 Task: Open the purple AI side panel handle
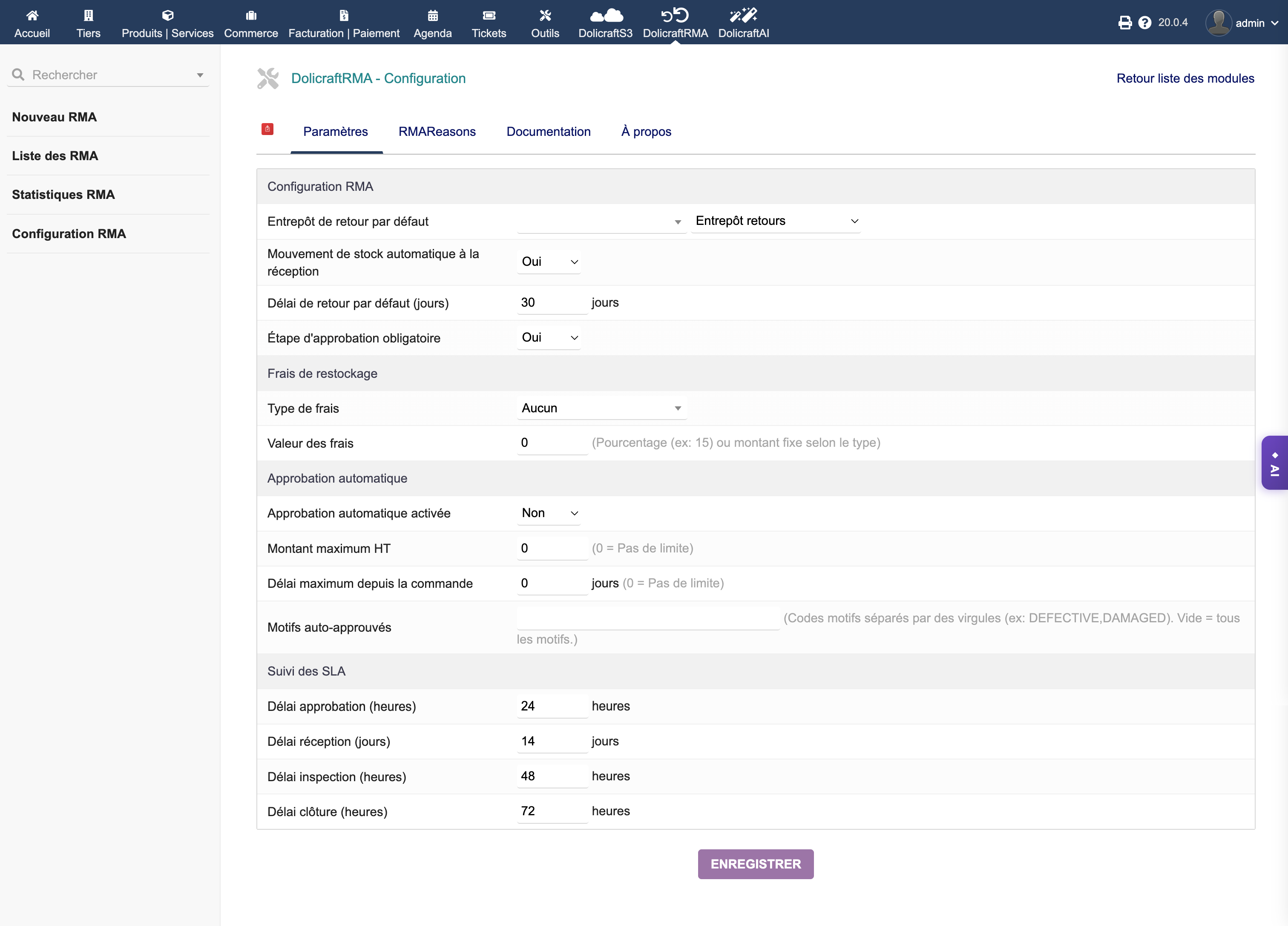(1274, 463)
